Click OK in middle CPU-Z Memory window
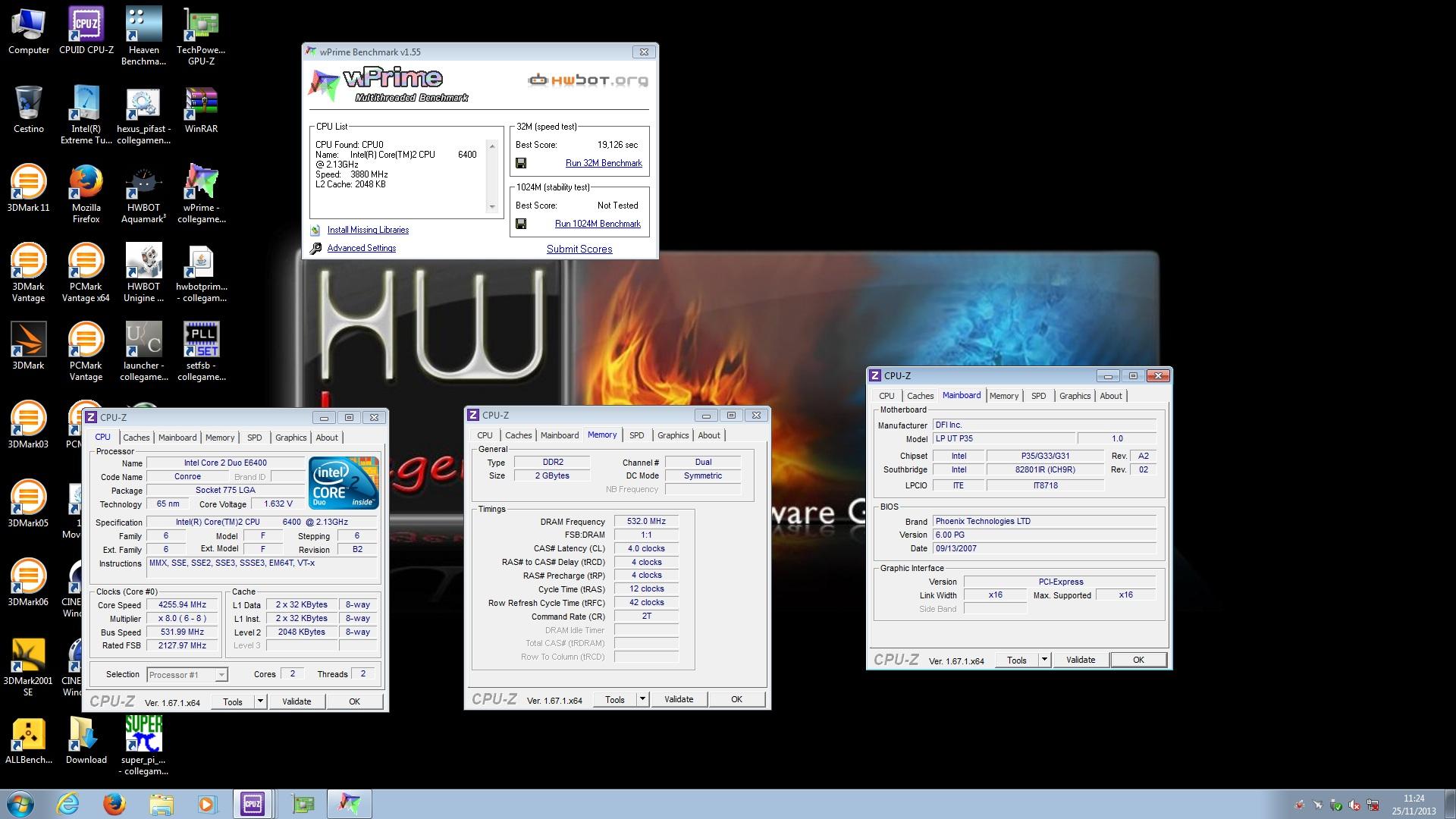1456x819 pixels. [x=736, y=699]
